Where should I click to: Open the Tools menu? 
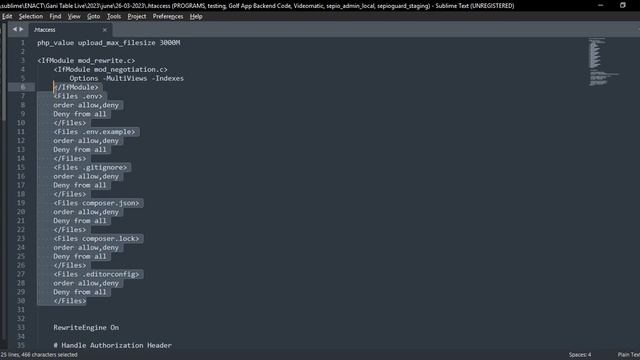point(114,17)
